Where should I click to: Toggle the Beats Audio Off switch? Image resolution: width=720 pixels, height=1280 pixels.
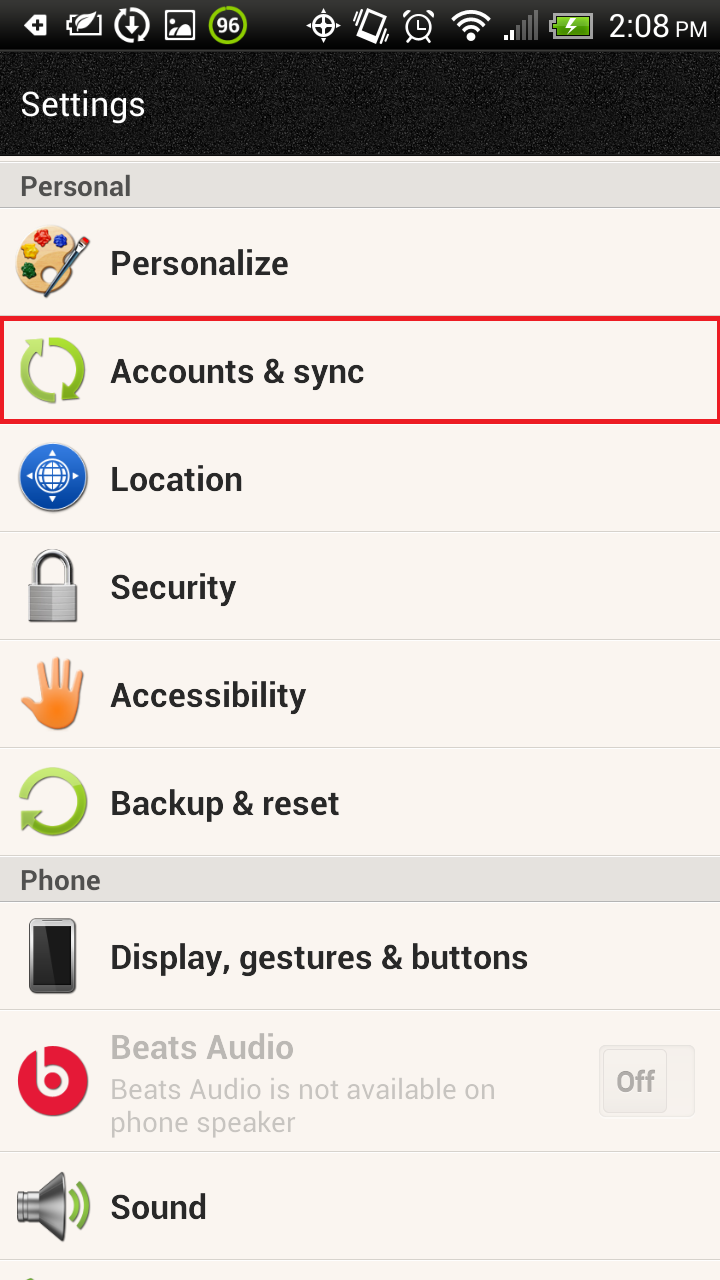(646, 1081)
